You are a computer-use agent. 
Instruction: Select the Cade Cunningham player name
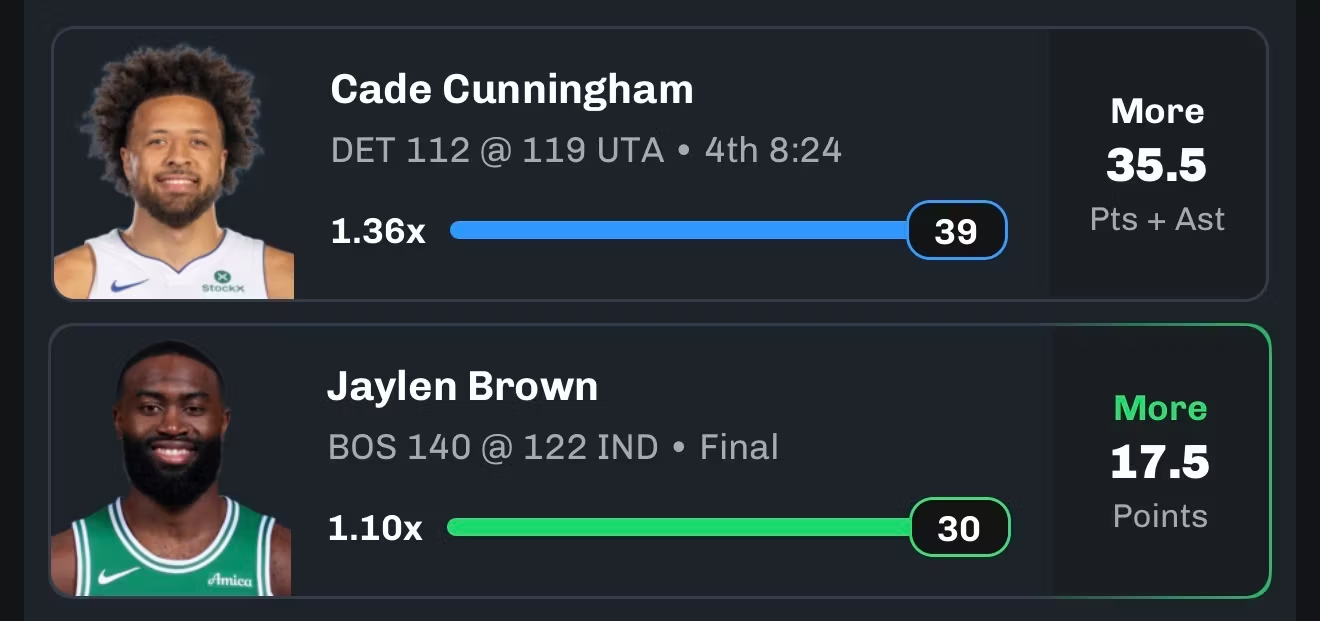point(511,90)
